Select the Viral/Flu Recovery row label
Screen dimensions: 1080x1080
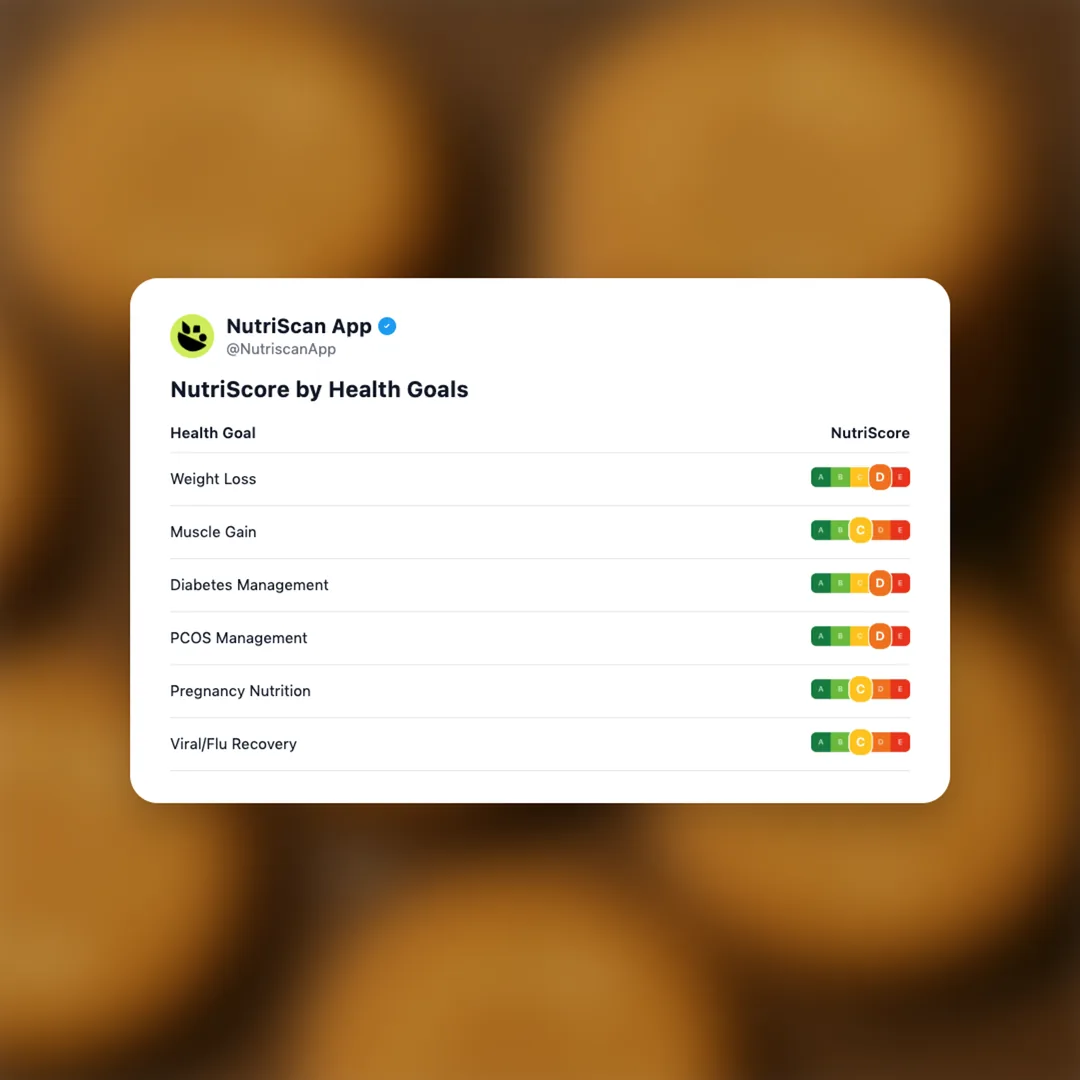233,744
